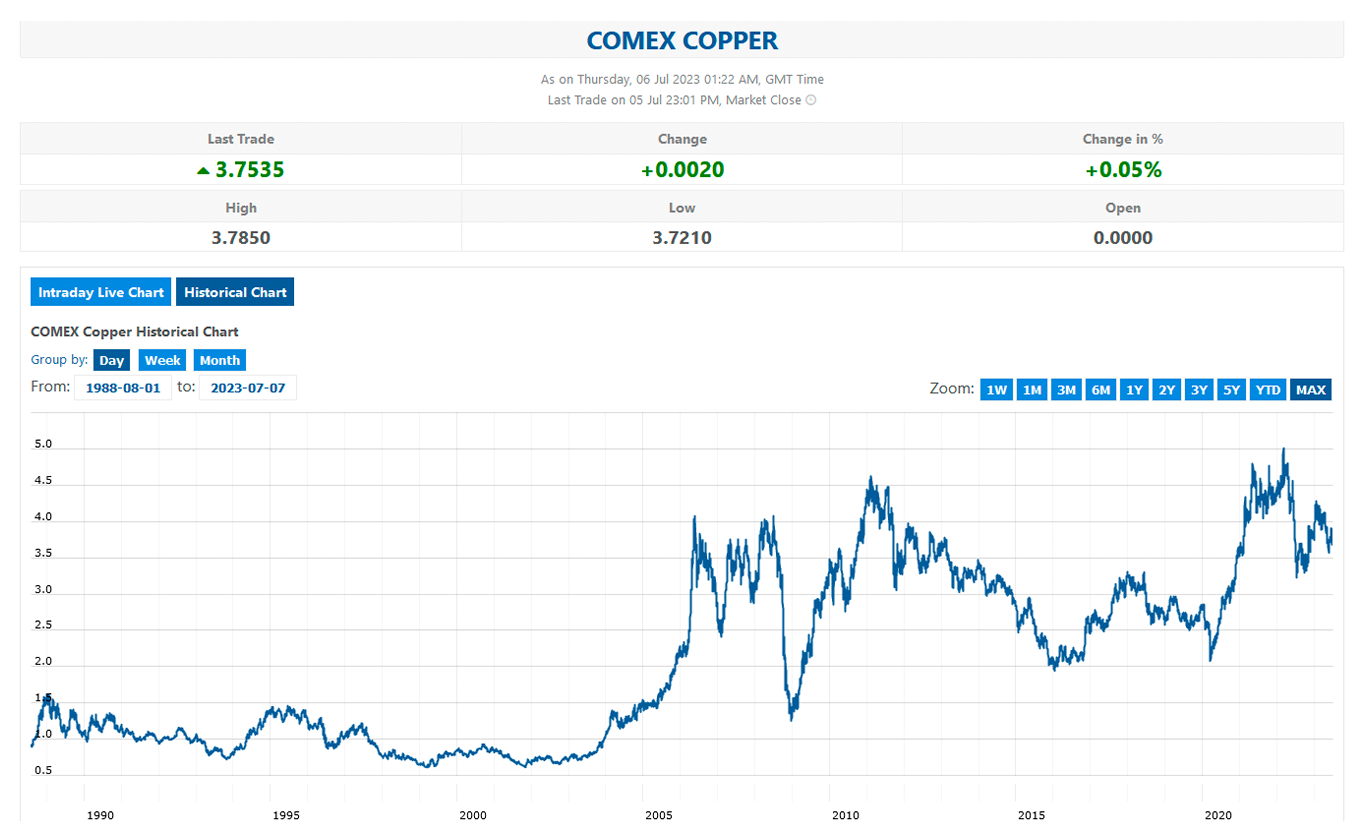Click the COMEX COPPER page heading
The image size is (1366, 840).
click(682, 41)
